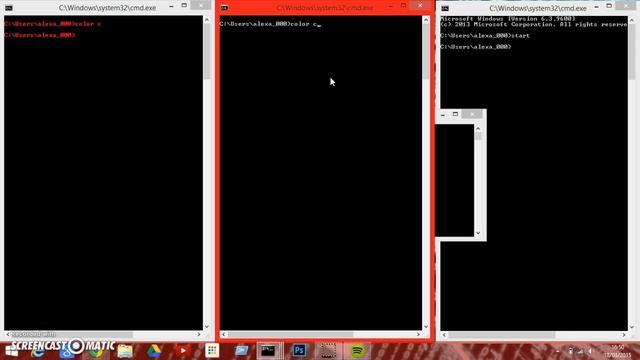
Task: Click the left arrow in right cmd's horizontal scrollbar
Action: 444,335
